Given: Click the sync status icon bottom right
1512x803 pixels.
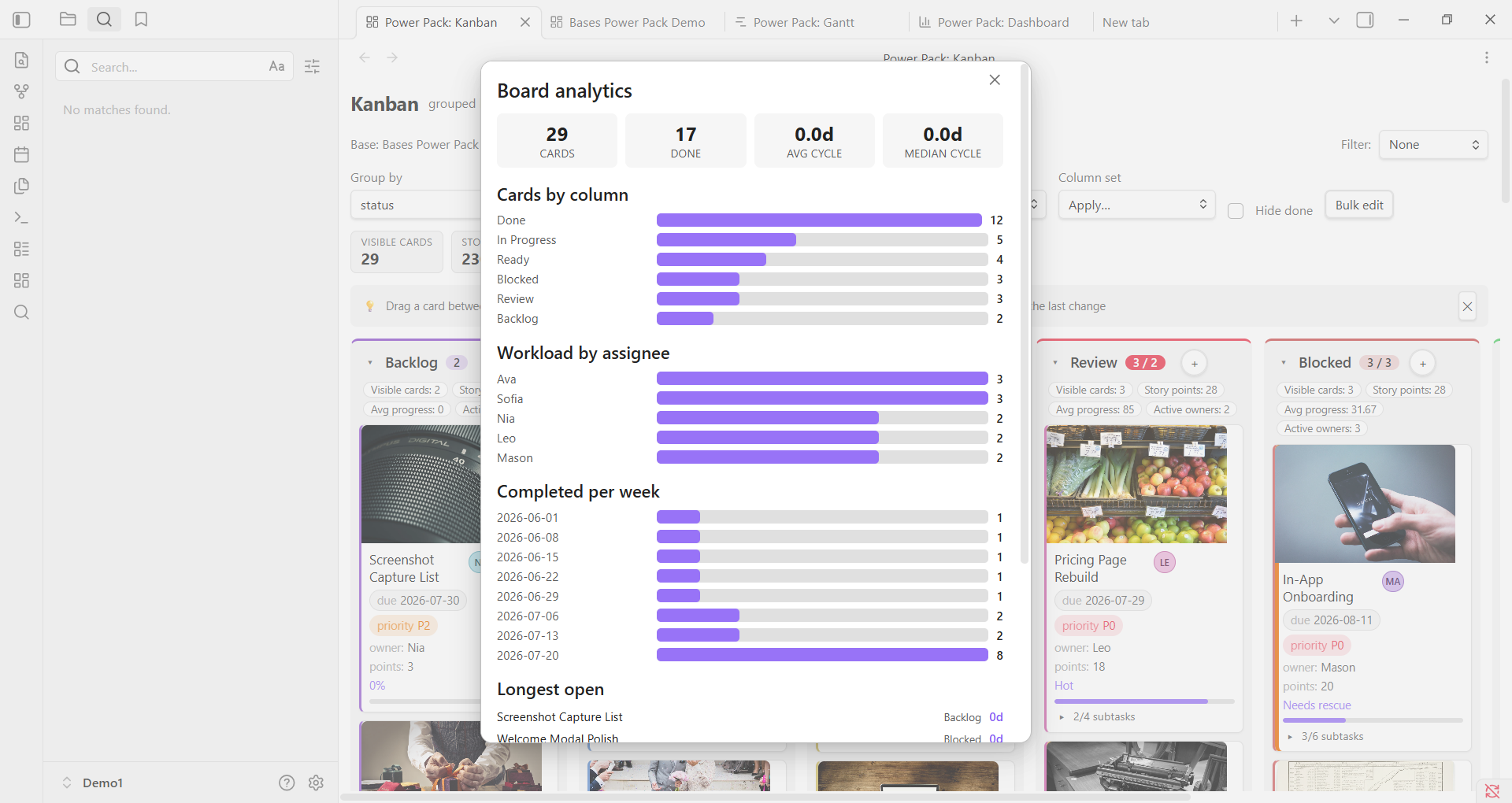Looking at the screenshot, I should click(1492, 790).
